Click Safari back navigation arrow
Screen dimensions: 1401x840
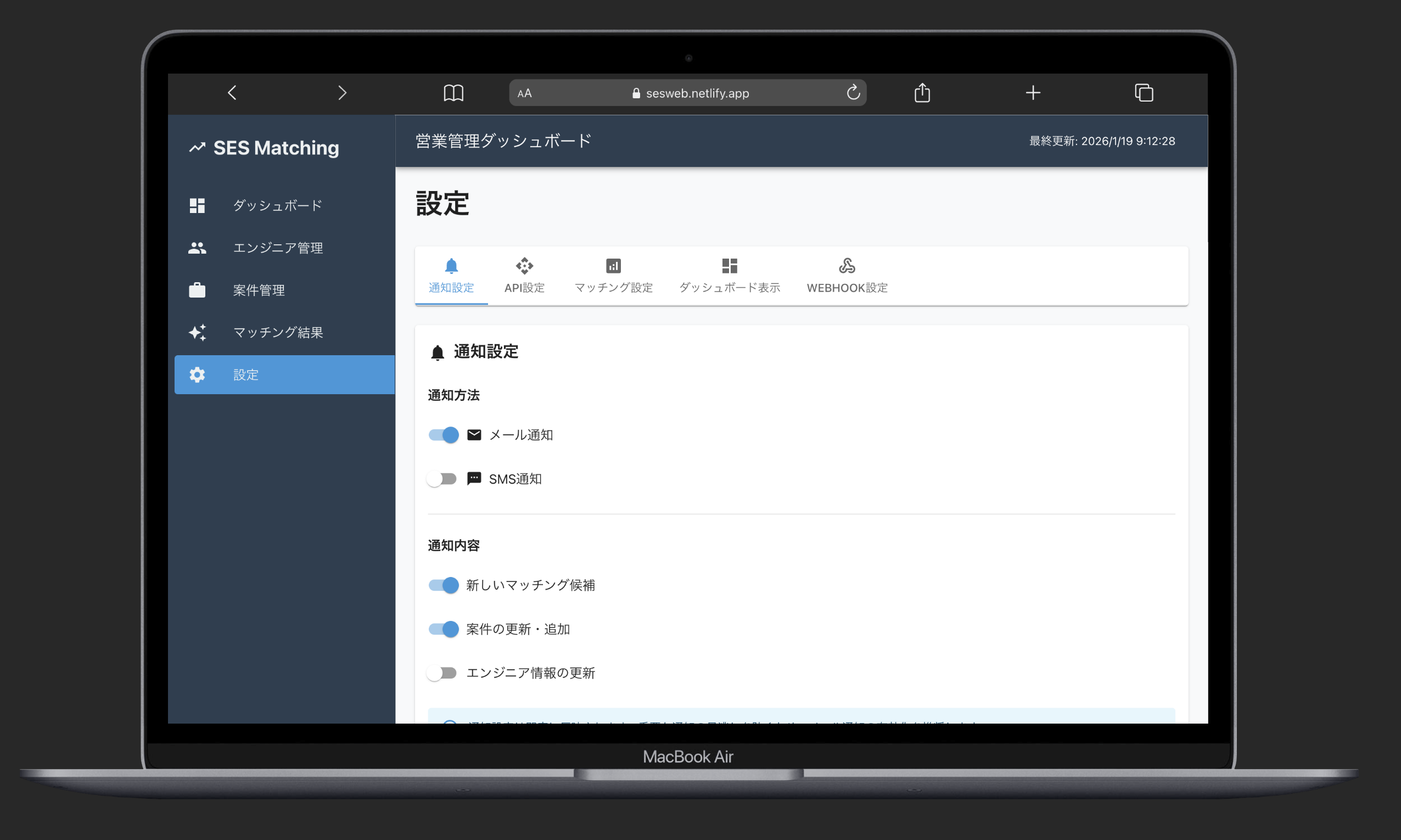[232, 93]
